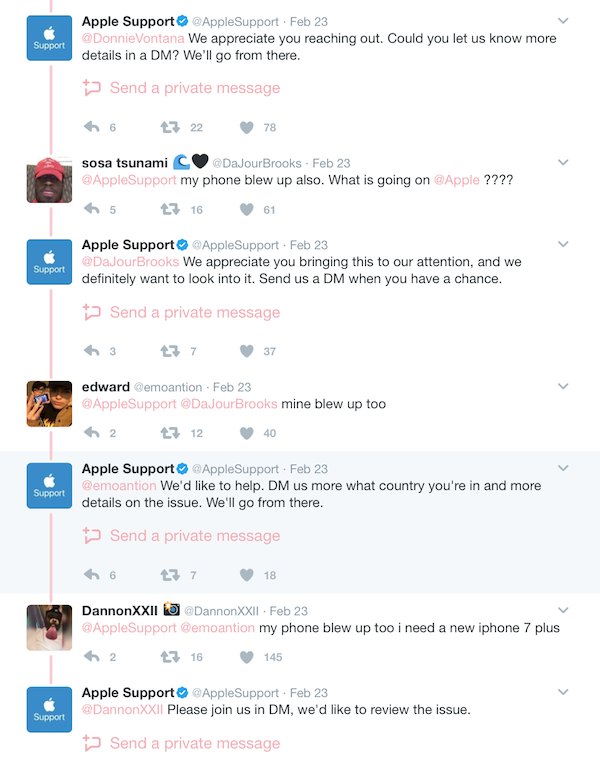The height and width of the screenshot is (766, 600).
Task: Open more options on sosa tsunami's tweet
Action: (563, 162)
